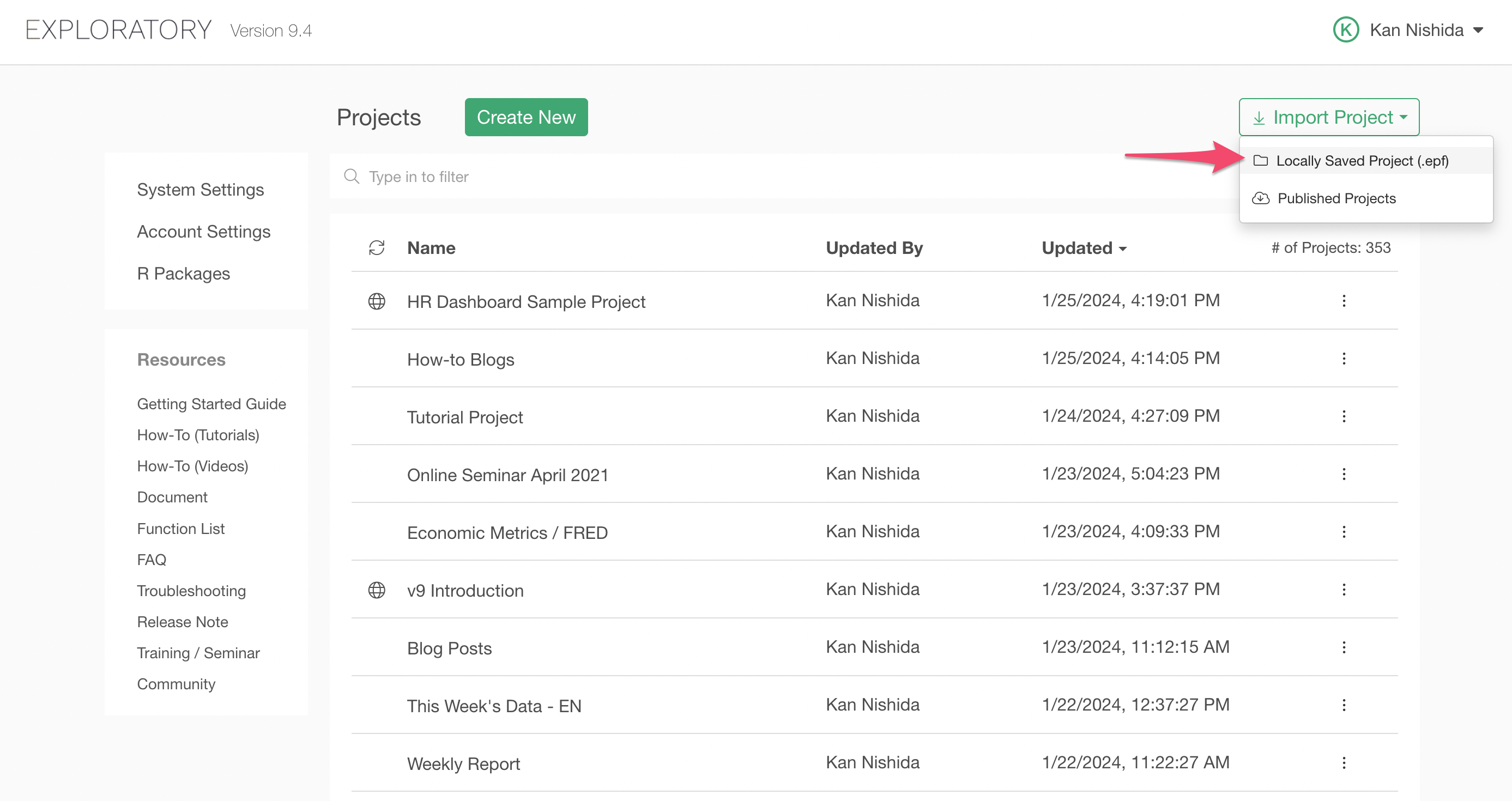The height and width of the screenshot is (801, 1512).
Task: Open three-dot menu for Blog Posts
Action: pos(1344,647)
